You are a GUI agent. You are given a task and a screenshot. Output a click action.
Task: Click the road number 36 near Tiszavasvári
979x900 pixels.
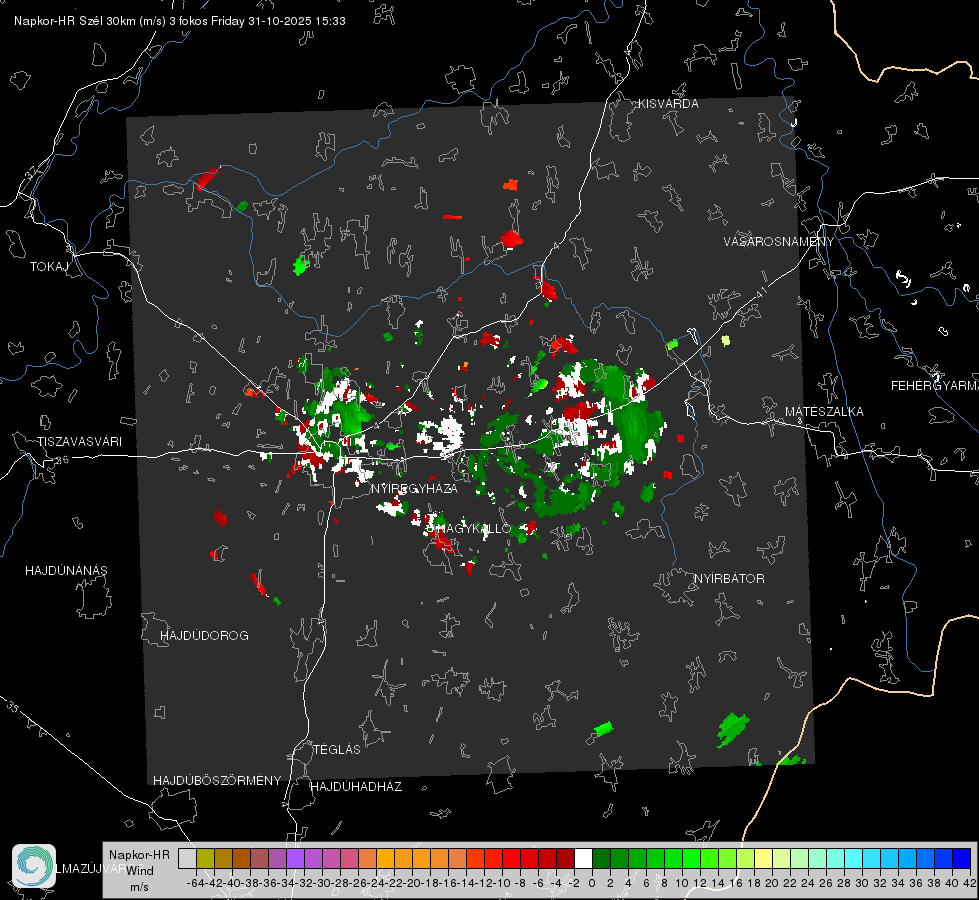(x=62, y=460)
